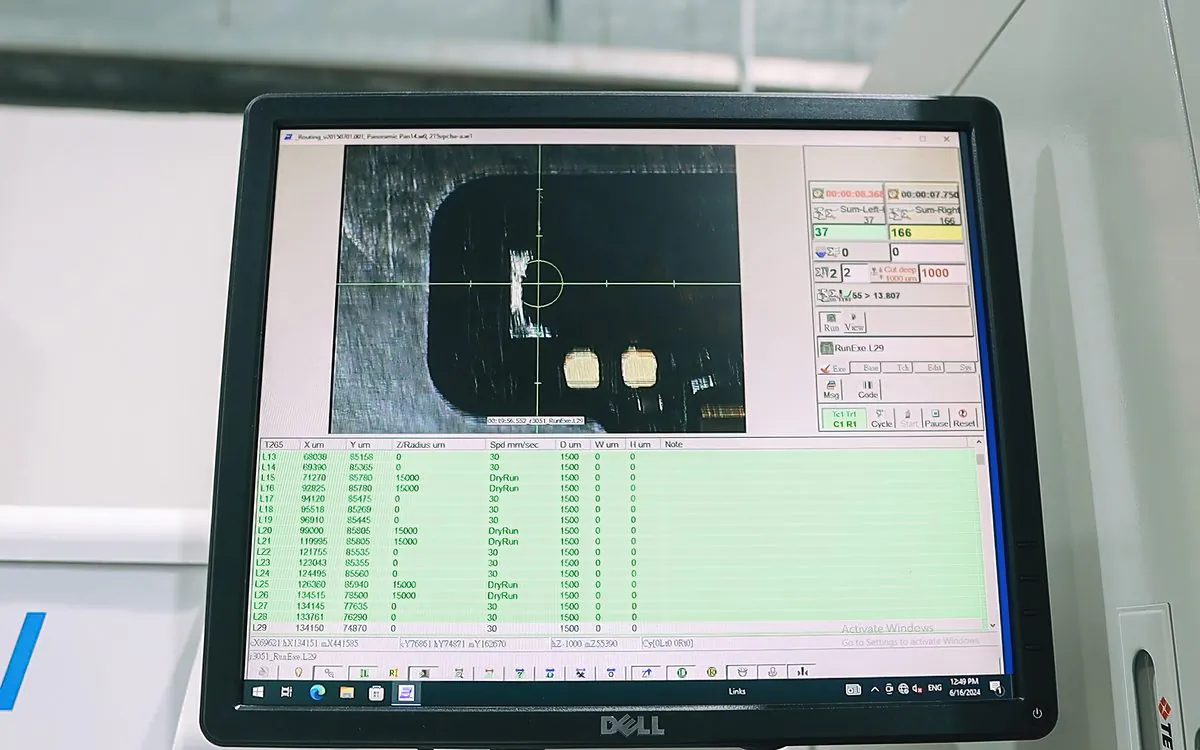Click the list's scroll up arrow

pos(979,442)
